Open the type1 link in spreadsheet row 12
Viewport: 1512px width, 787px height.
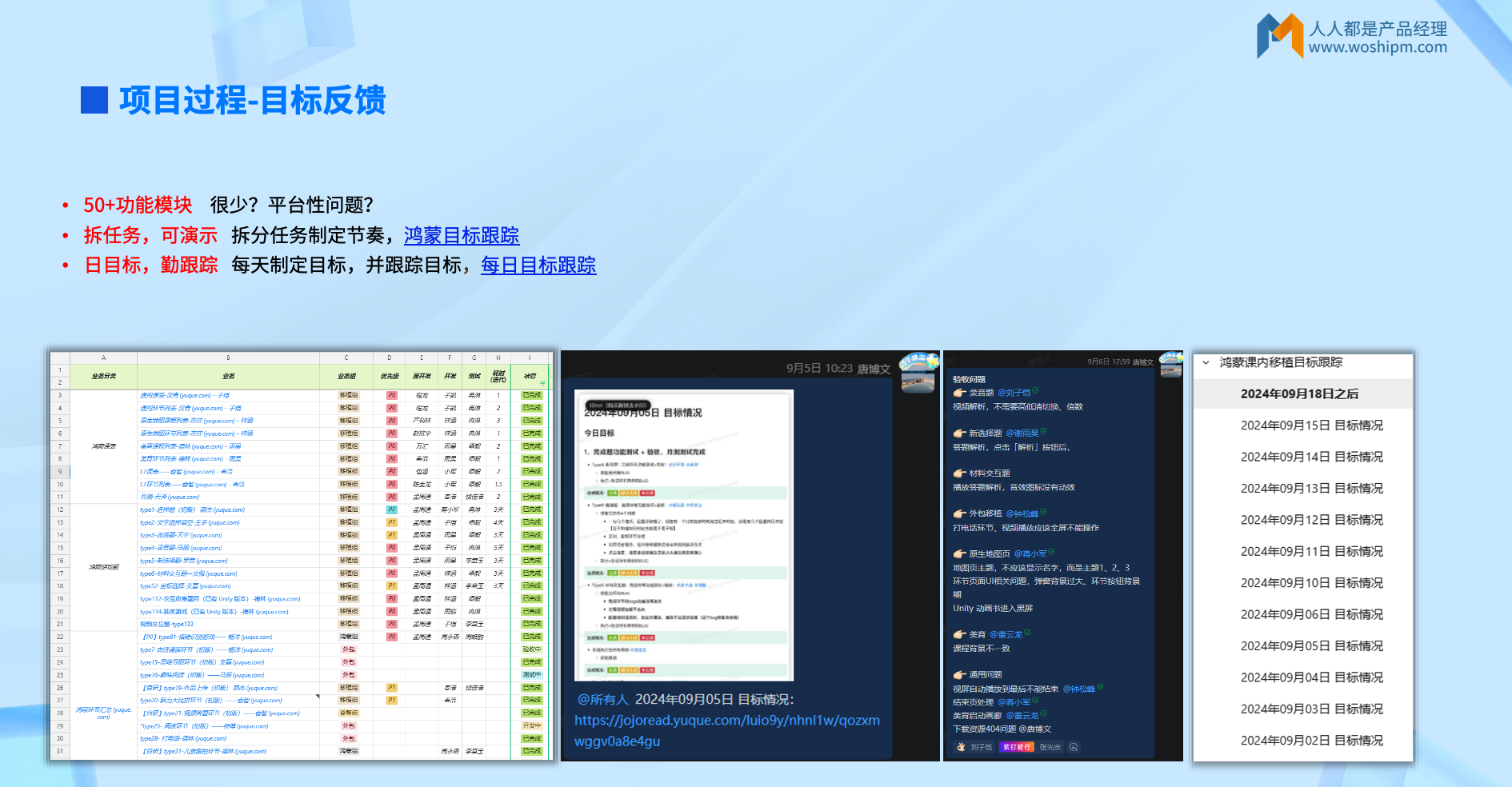(193, 509)
